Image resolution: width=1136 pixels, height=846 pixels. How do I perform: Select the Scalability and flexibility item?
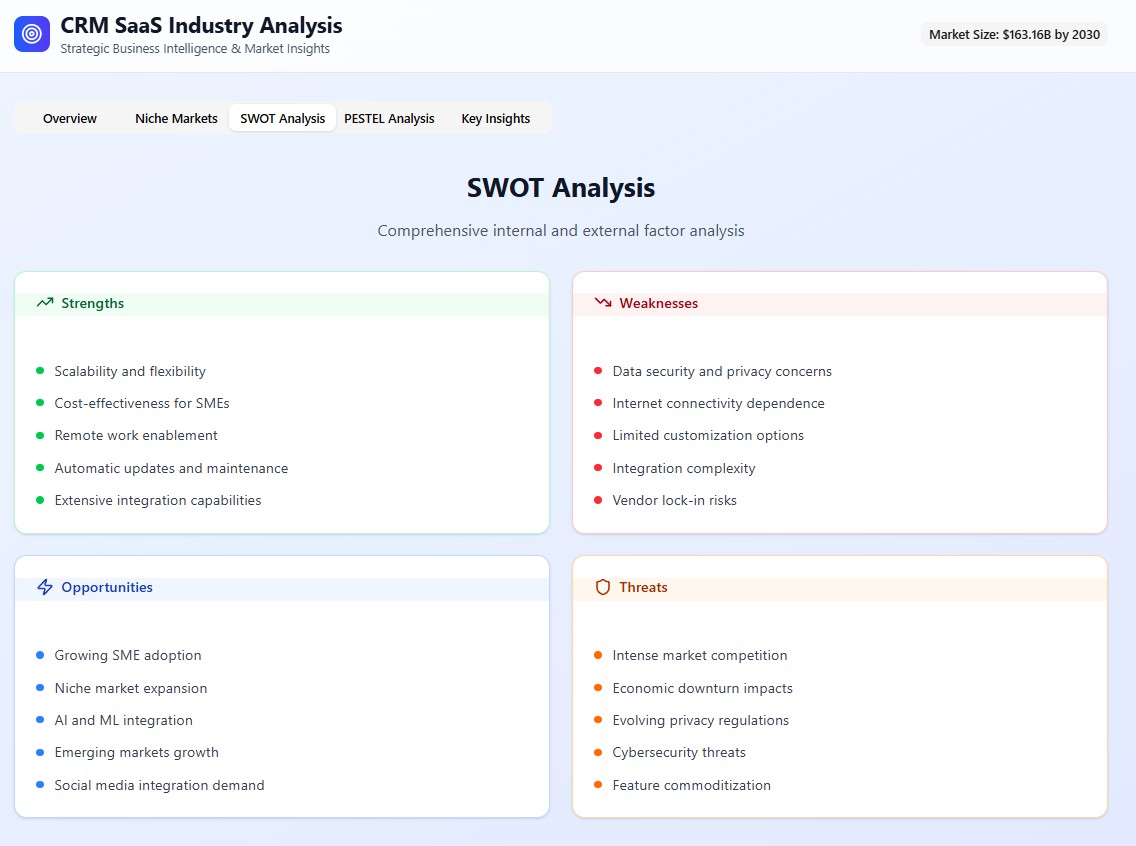pos(130,371)
